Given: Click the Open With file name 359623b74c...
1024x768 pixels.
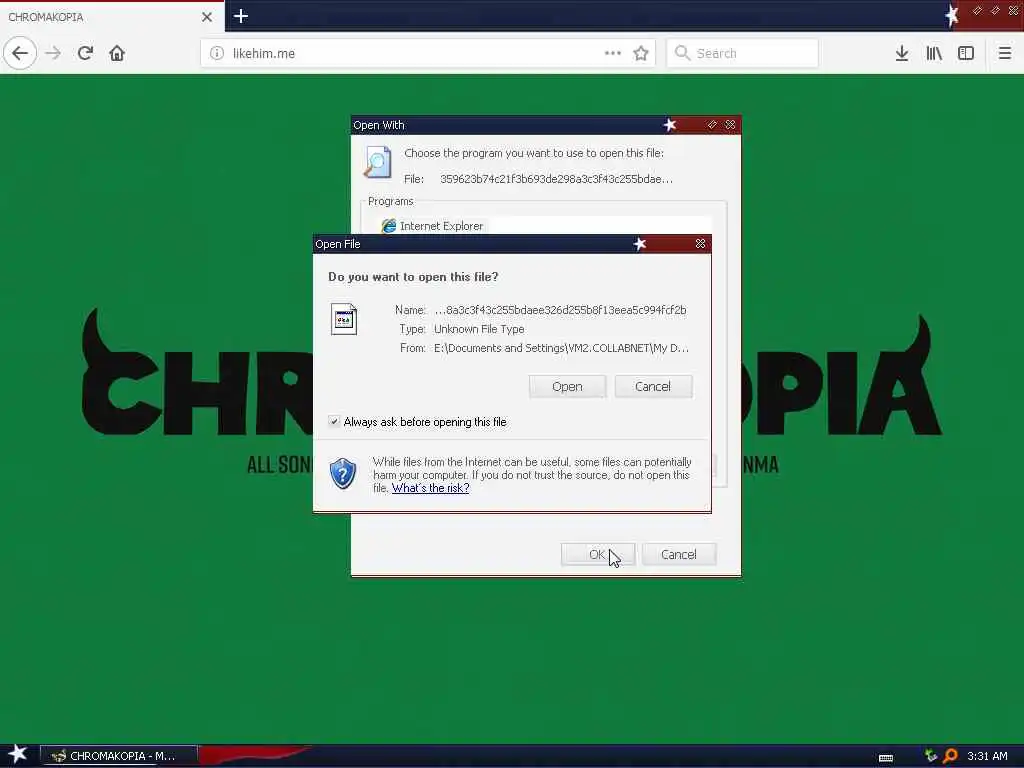Looking at the screenshot, I should tap(556, 179).
